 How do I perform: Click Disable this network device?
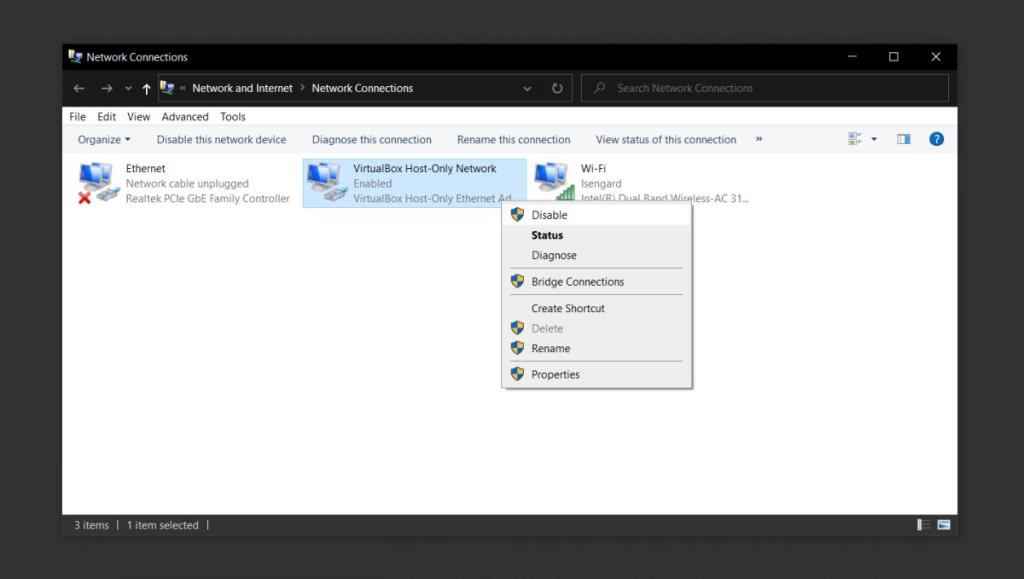point(221,139)
